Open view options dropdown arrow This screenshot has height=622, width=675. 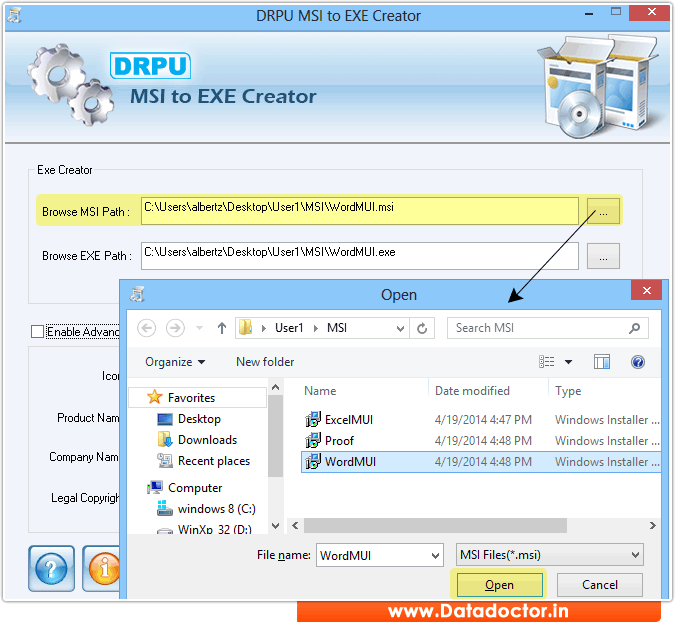(x=568, y=362)
